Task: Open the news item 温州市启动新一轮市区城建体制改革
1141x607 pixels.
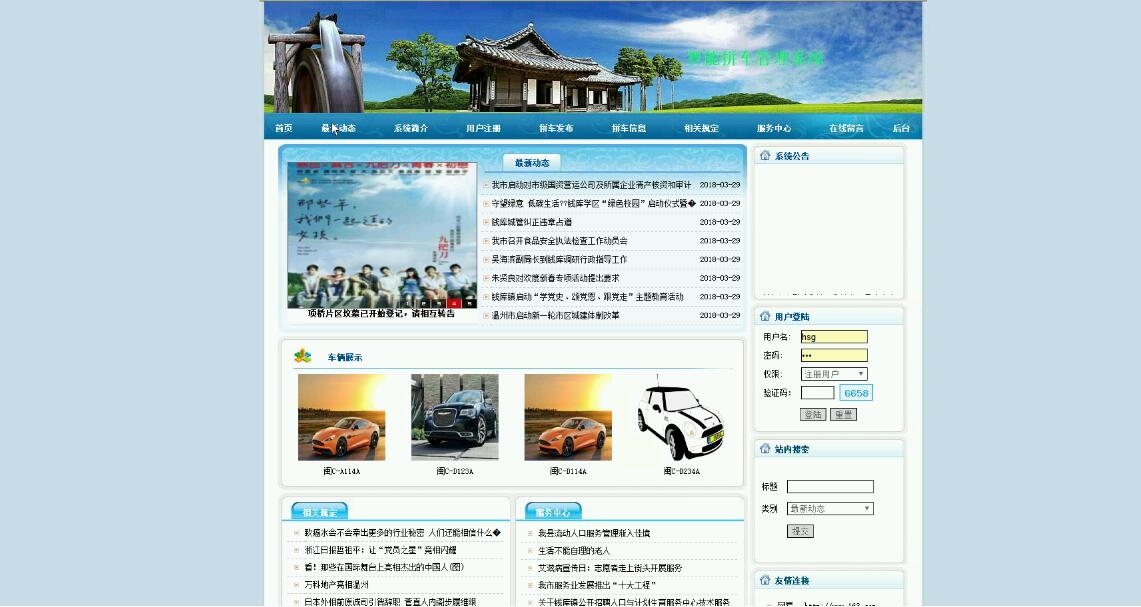Action: [x=555, y=316]
